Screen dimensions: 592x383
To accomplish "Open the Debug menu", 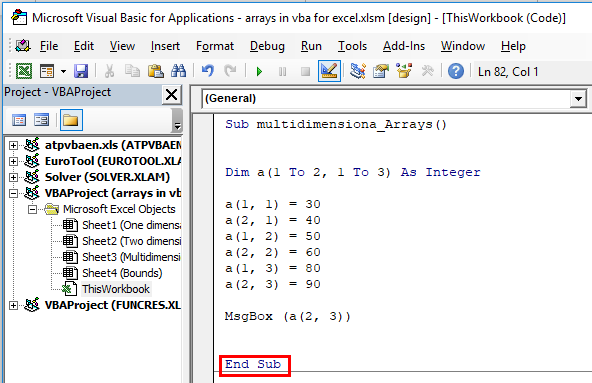I will (x=267, y=46).
